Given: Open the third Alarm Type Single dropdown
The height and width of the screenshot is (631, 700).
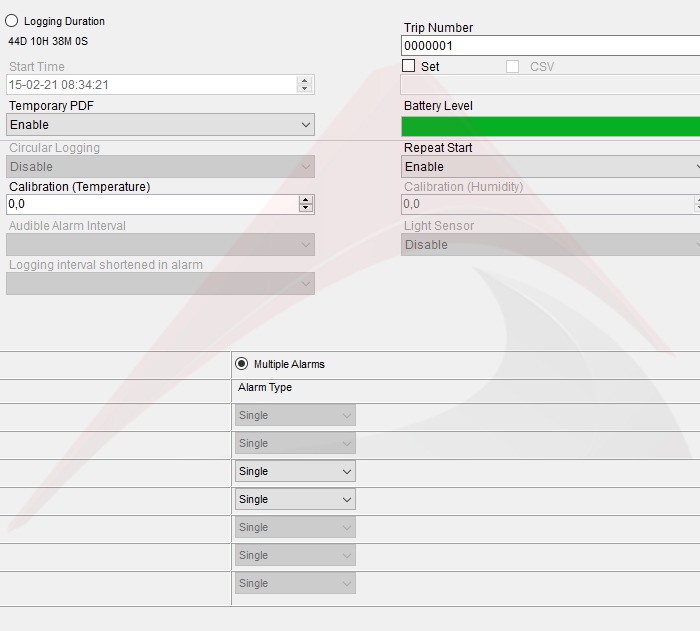Looking at the screenshot, I should point(295,472).
